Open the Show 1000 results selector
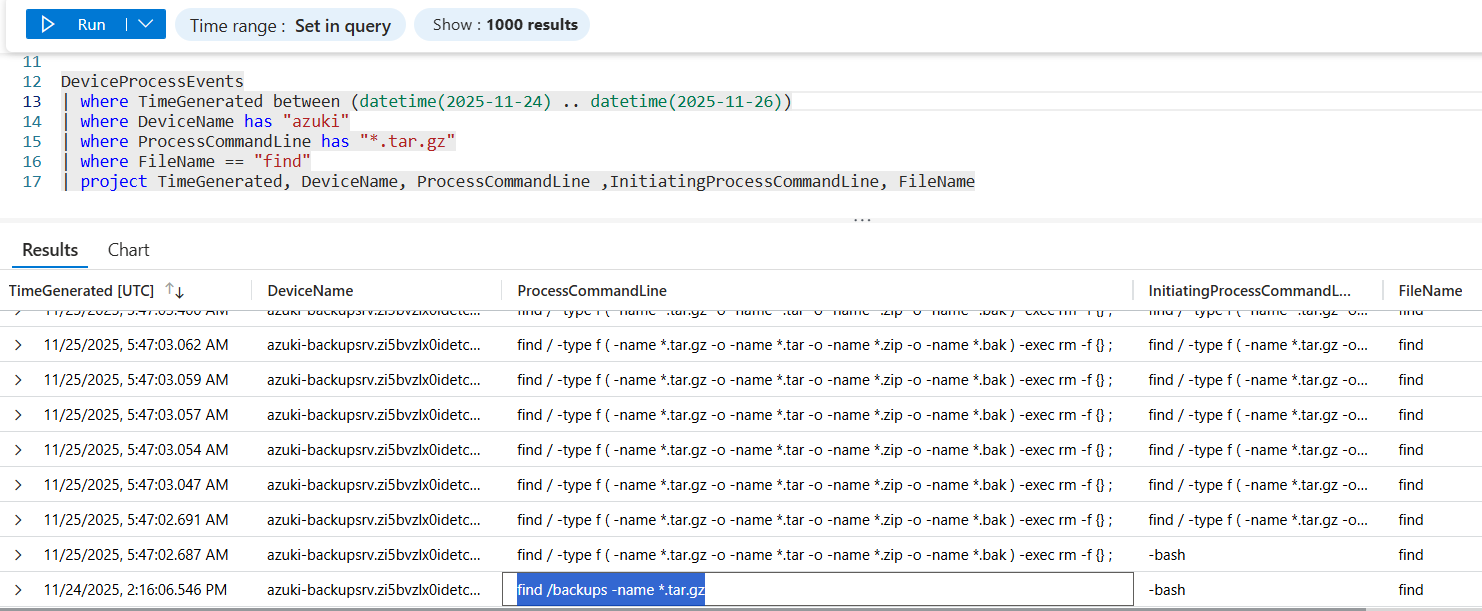 pyautogui.click(x=502, y=25)
